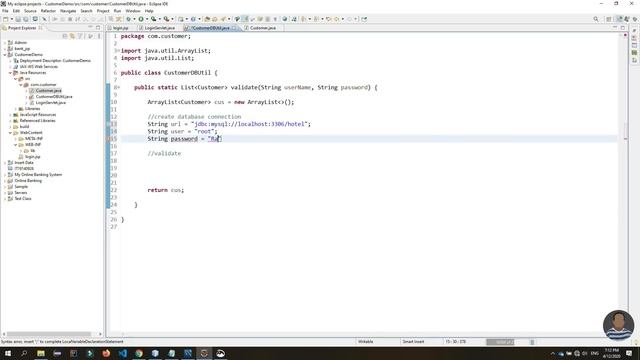
Task: Open Firefox from the taskbar
Action: coord(106,353)
